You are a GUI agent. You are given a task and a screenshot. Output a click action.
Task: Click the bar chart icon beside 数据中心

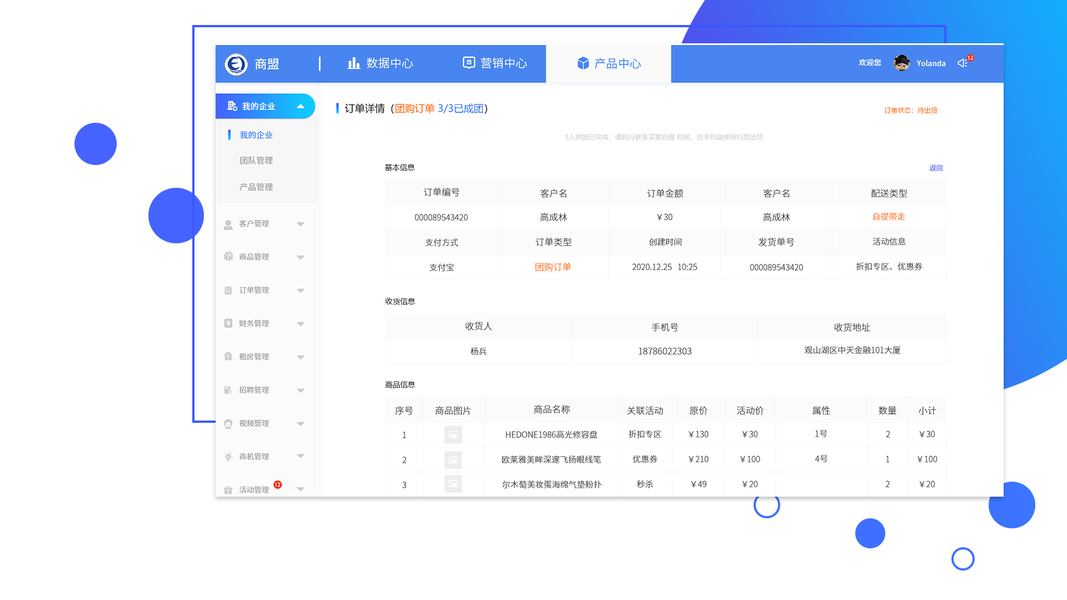(354, 63)
